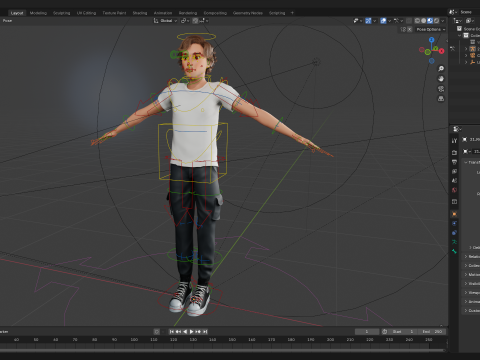Click frame 100 on timeline ruler
Viewport: 480px width, 360px height.
[134, 340]
